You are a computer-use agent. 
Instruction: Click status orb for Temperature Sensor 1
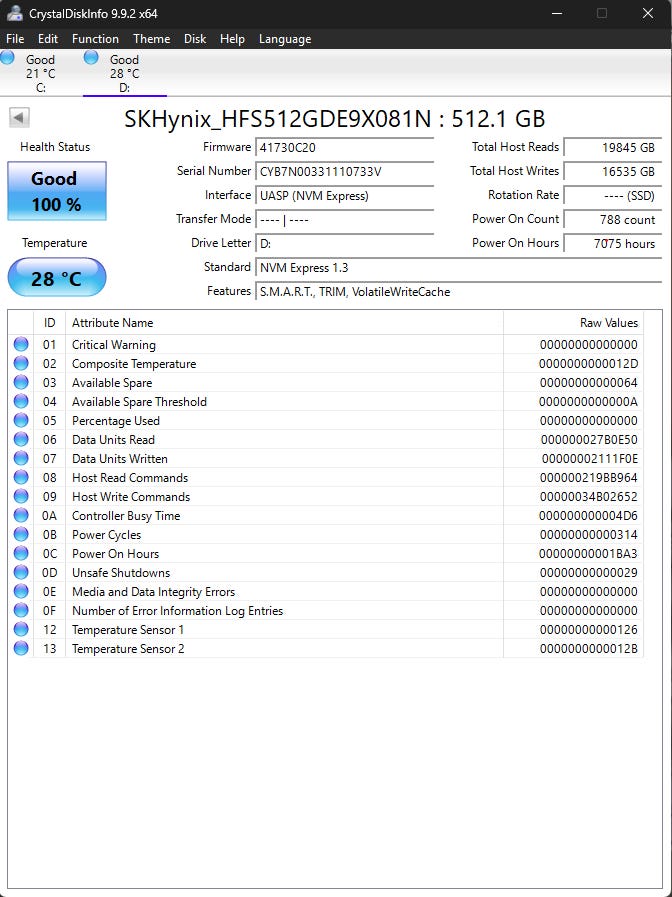(x=21, y=629)
